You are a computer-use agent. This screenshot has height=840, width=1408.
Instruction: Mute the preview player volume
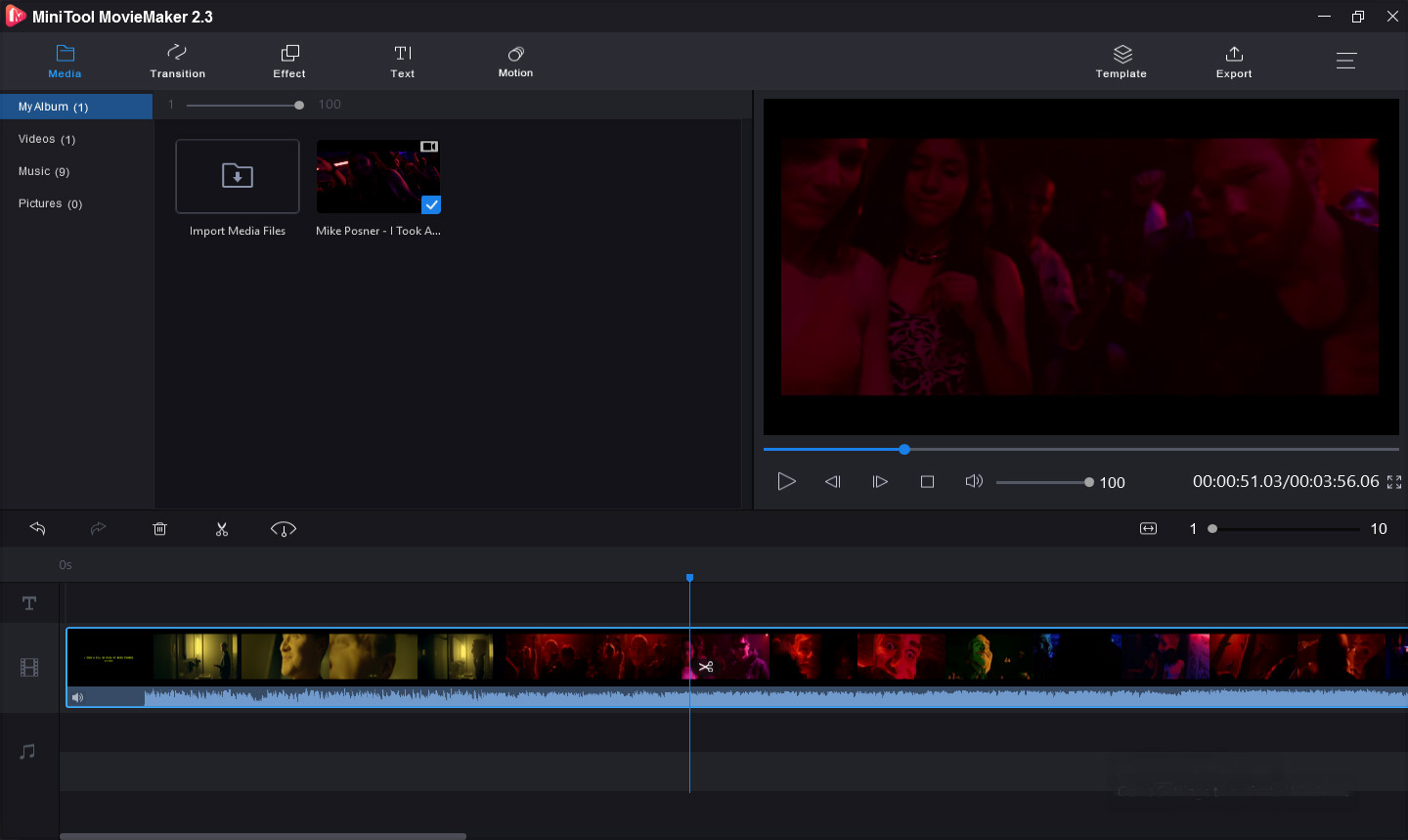[974, 481]
